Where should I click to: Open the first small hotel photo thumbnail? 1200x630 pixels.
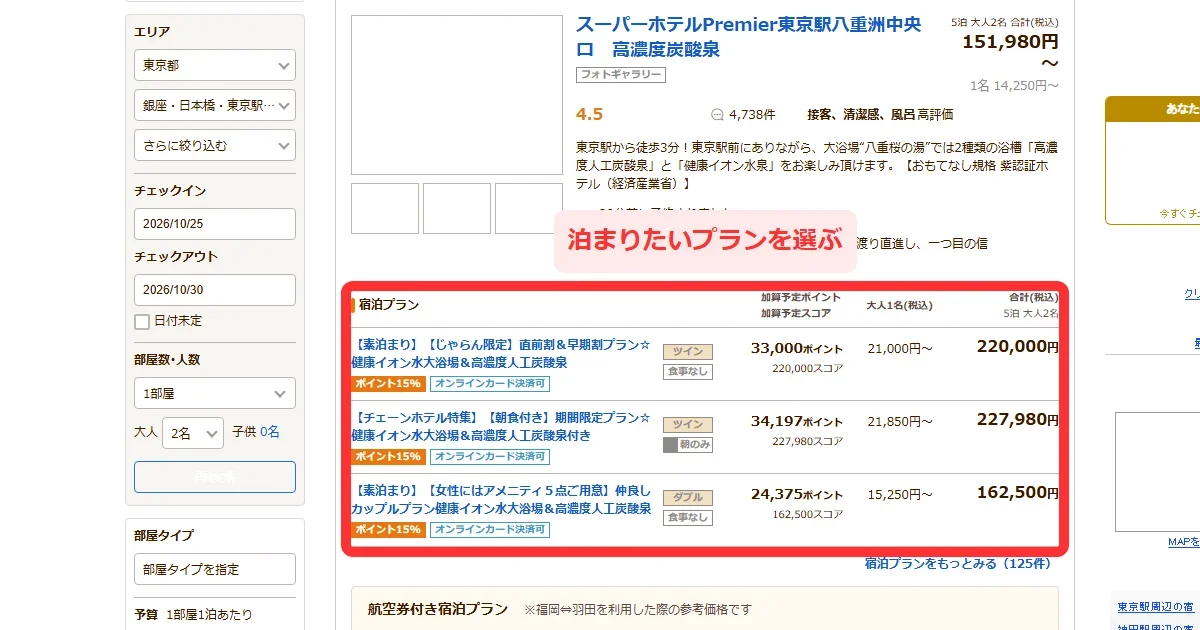(385, 208)
